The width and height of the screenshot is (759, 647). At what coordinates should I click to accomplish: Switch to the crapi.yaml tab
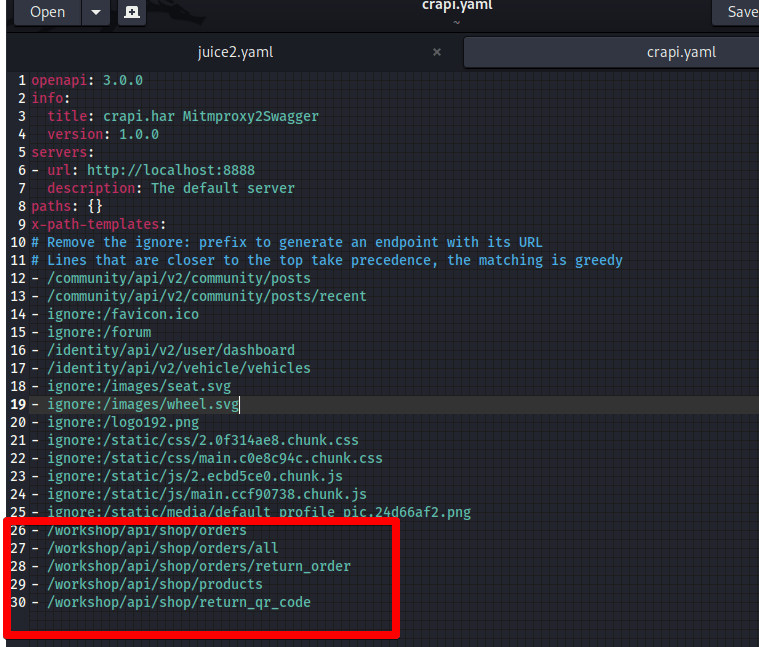[681, 52]
